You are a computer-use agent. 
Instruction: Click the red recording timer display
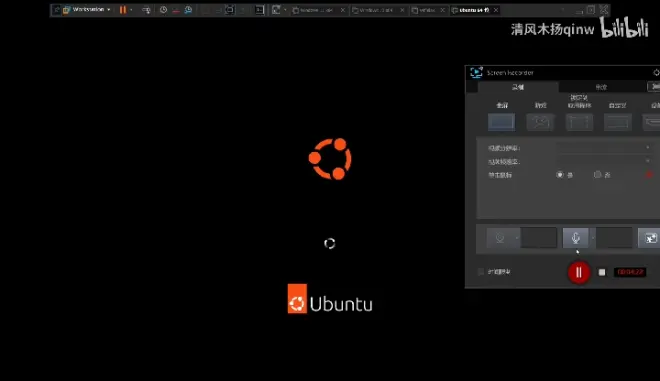(630, 272)
